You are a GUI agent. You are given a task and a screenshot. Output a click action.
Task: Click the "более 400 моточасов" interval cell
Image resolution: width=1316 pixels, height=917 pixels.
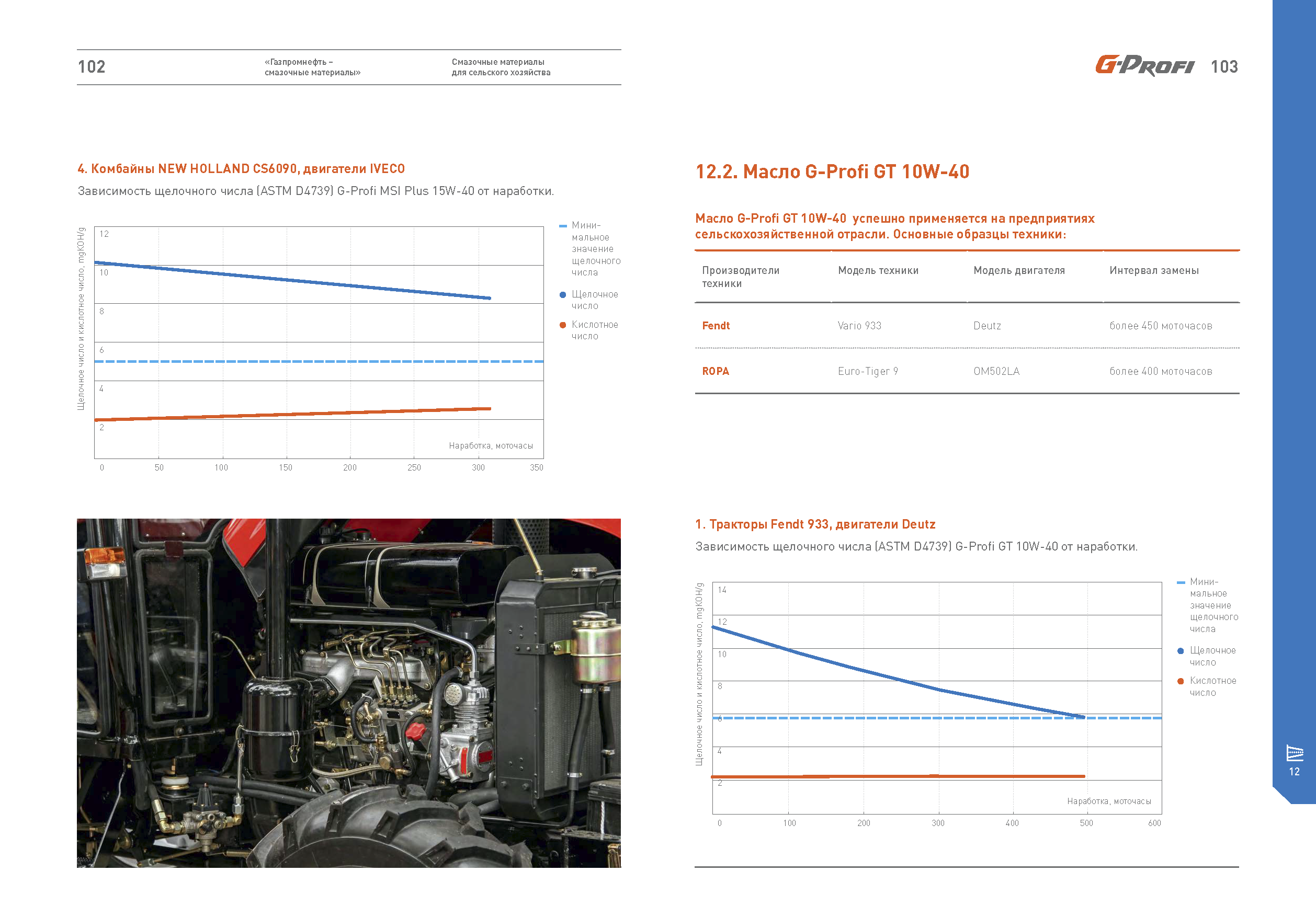click(x=1161, y=371)
